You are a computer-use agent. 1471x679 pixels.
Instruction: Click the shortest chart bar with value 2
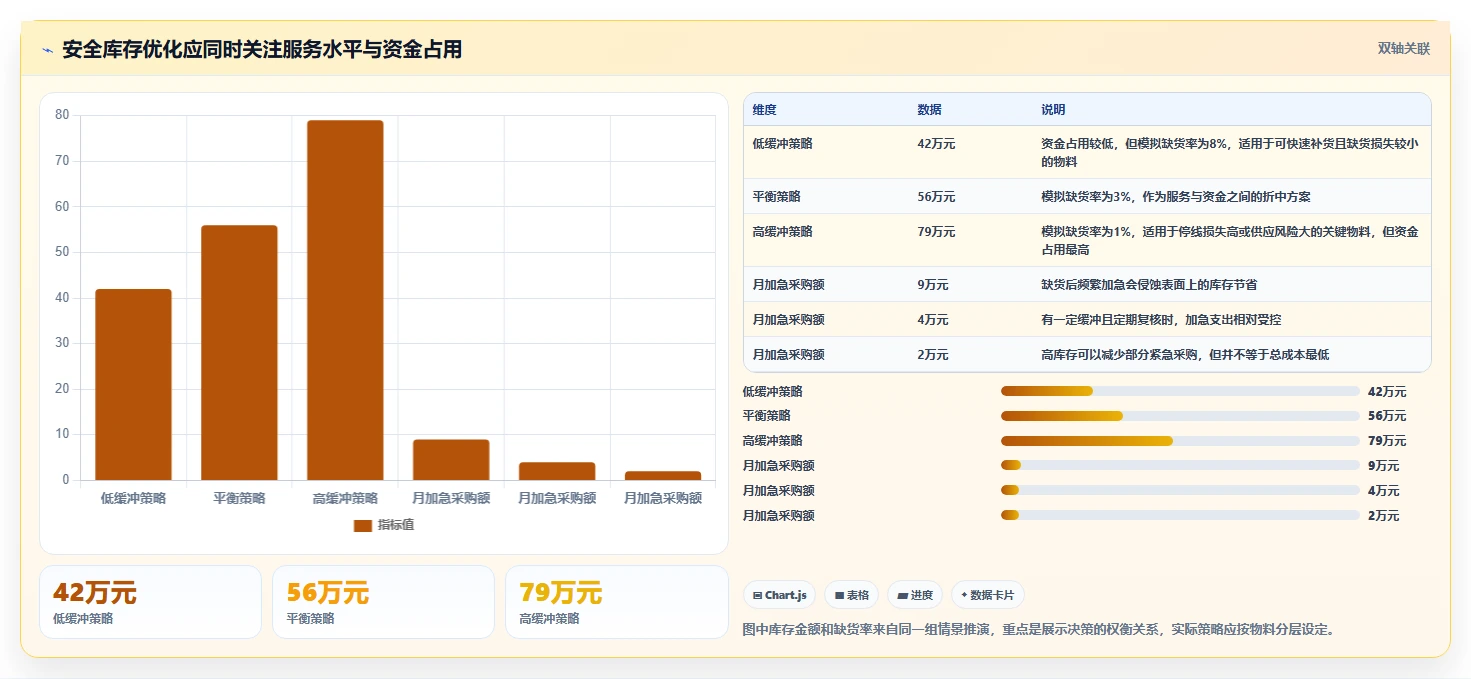(663, 476)
